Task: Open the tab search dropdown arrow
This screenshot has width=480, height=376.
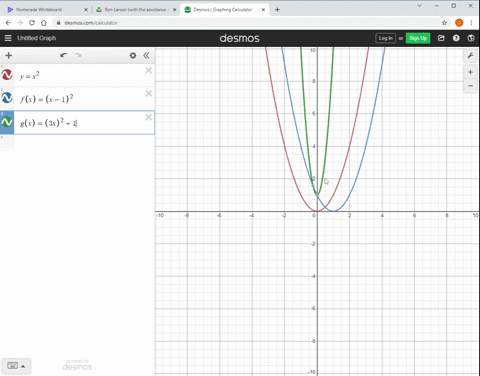Action: (x=419, y=6)
